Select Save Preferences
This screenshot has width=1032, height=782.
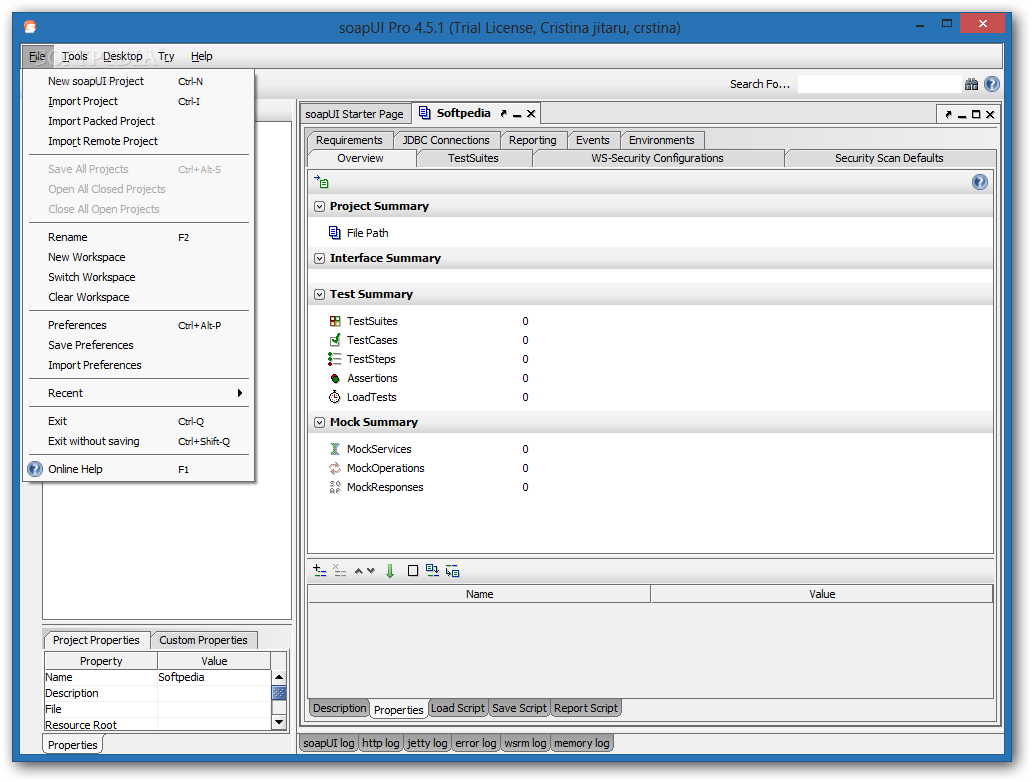pos(139,345)
